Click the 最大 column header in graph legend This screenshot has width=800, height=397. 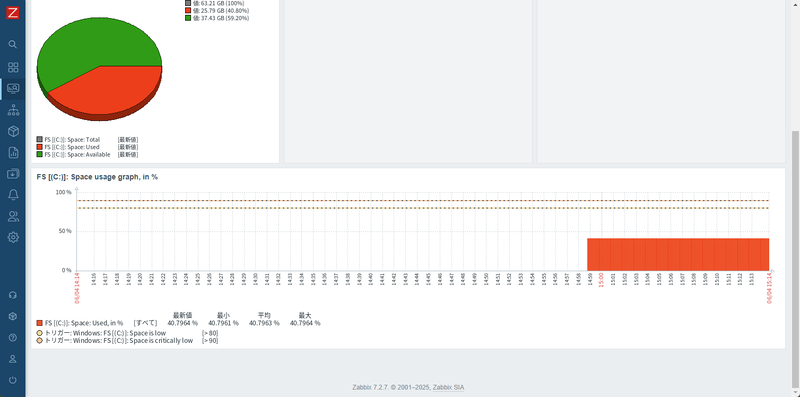(x=305, y=315)
